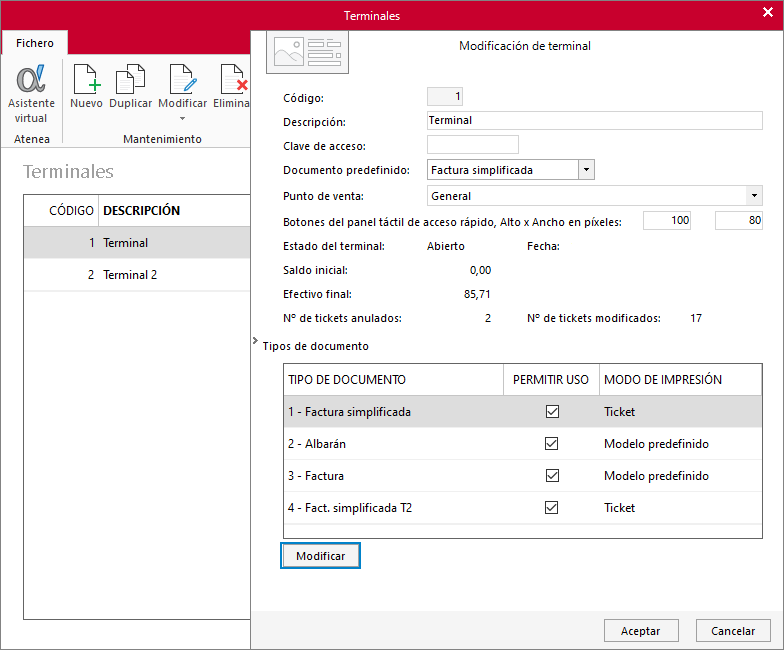Screen dimensions: 784x650
Task: Switch to the Fichero tab
Action: pos(34,43)
